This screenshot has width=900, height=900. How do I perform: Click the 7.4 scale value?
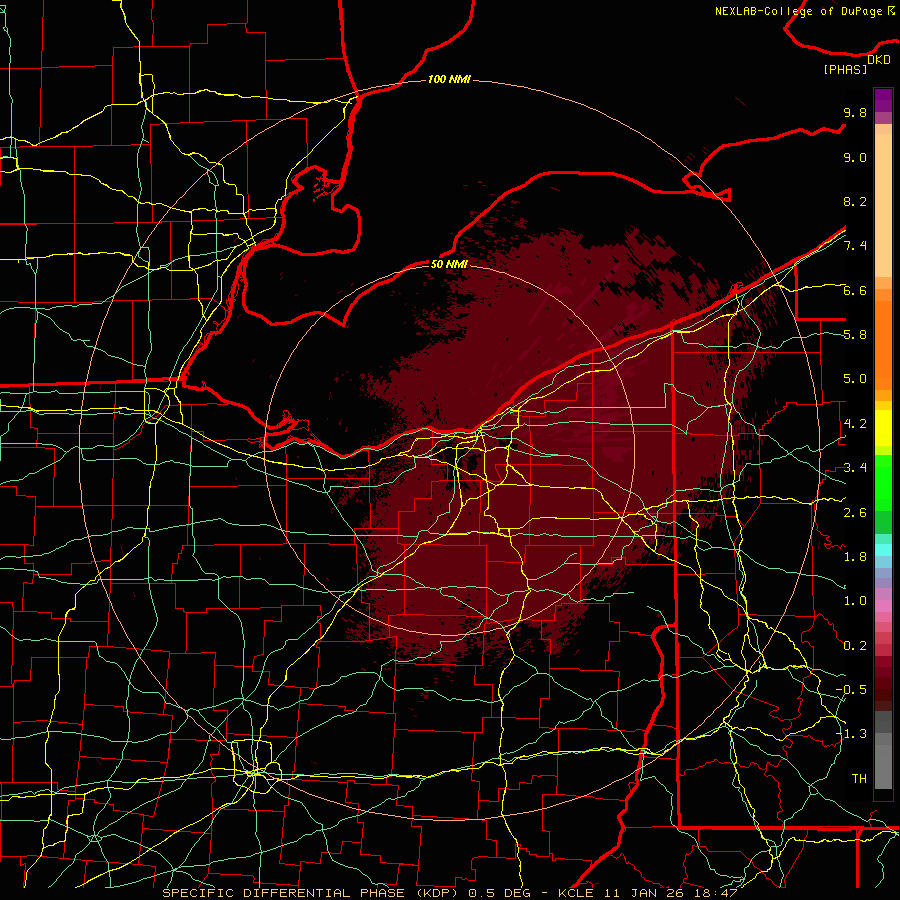(855, 246)
